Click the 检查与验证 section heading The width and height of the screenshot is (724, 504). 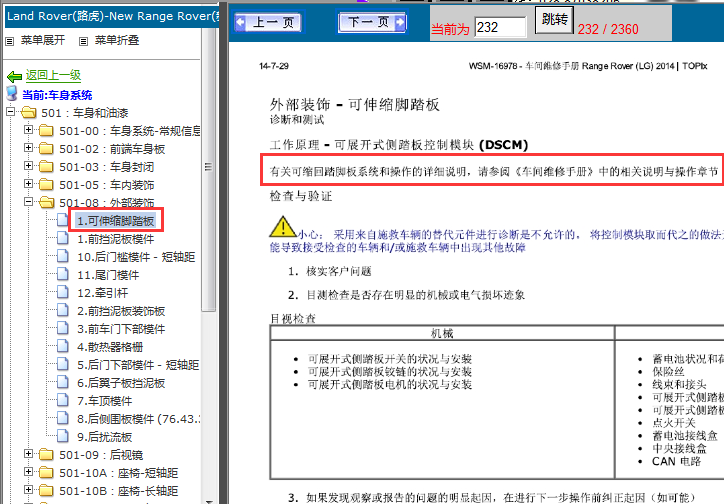[x=301, y=196]
